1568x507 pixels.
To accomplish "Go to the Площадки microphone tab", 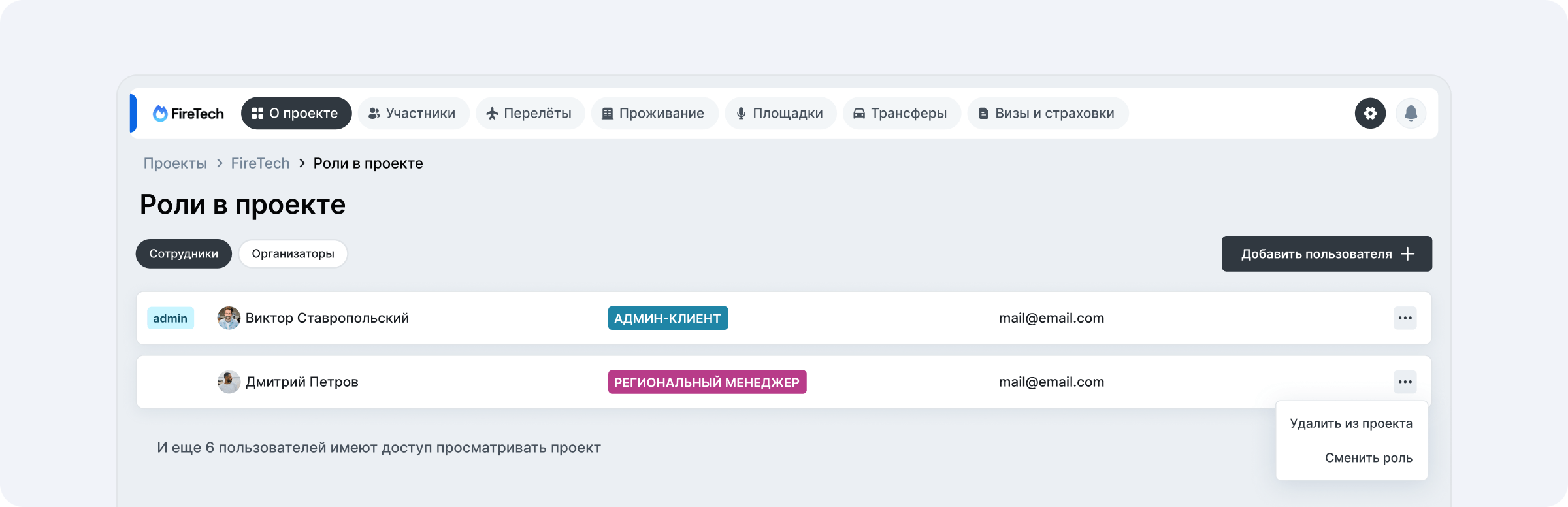I will tap(780, 114).
